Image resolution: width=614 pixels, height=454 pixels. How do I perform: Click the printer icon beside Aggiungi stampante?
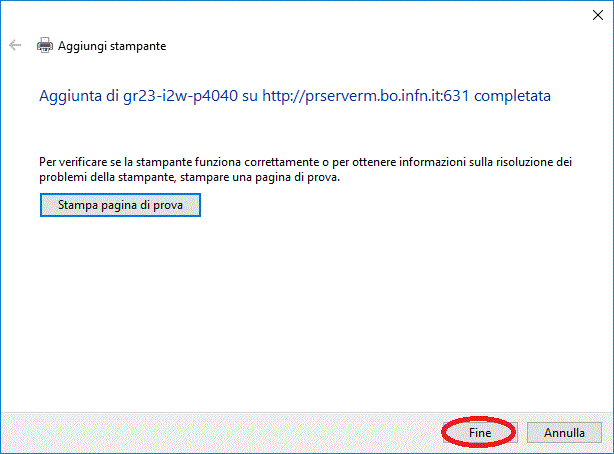[x=45, y=45]
